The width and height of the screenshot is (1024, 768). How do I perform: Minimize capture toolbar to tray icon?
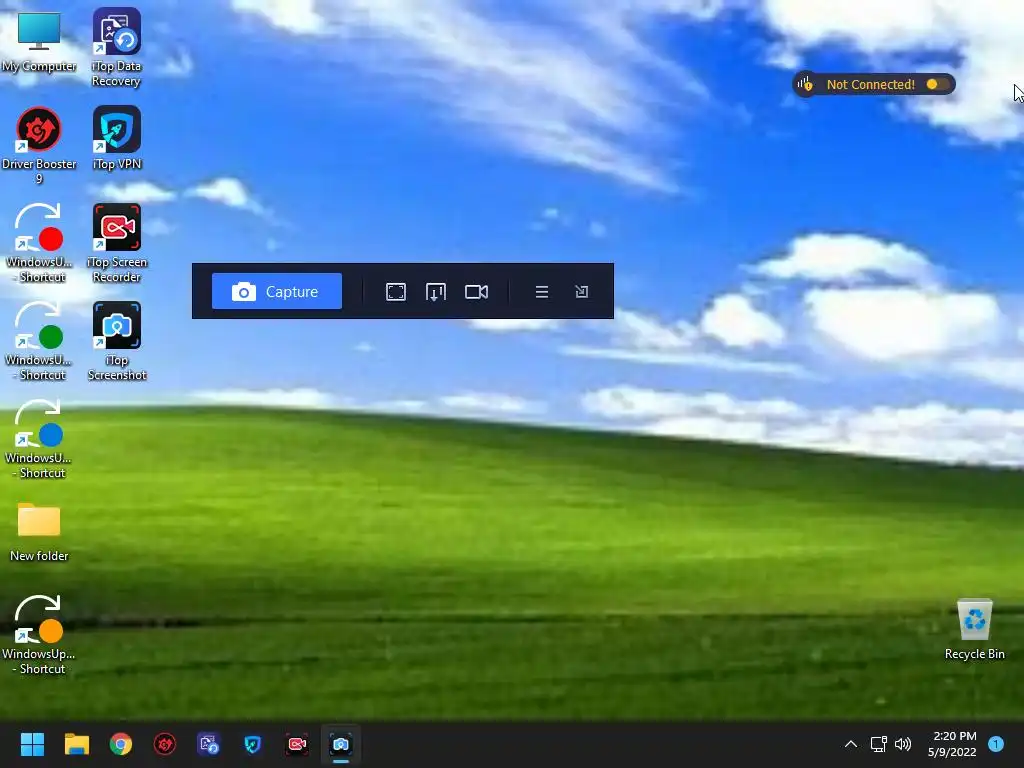581,292
